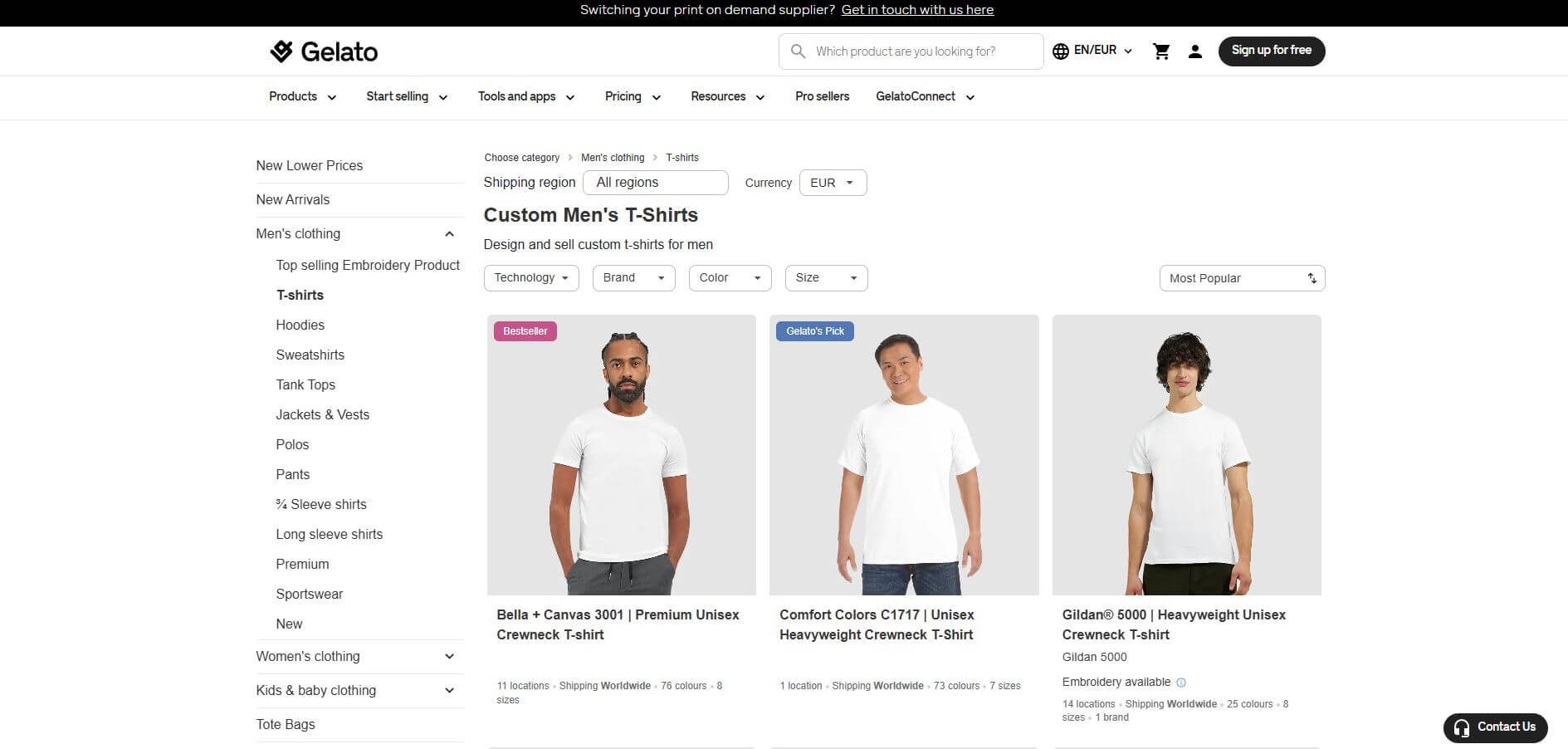Select Tote Bags in sidebar
This screenshot has width=1568, height=749.
pos(285,725)
